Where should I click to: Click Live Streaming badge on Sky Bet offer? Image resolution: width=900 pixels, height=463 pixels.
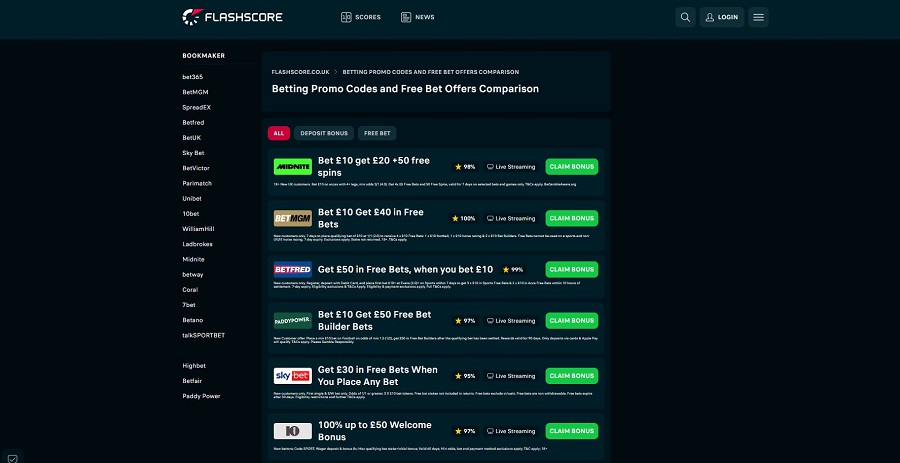tap(511, 376)
